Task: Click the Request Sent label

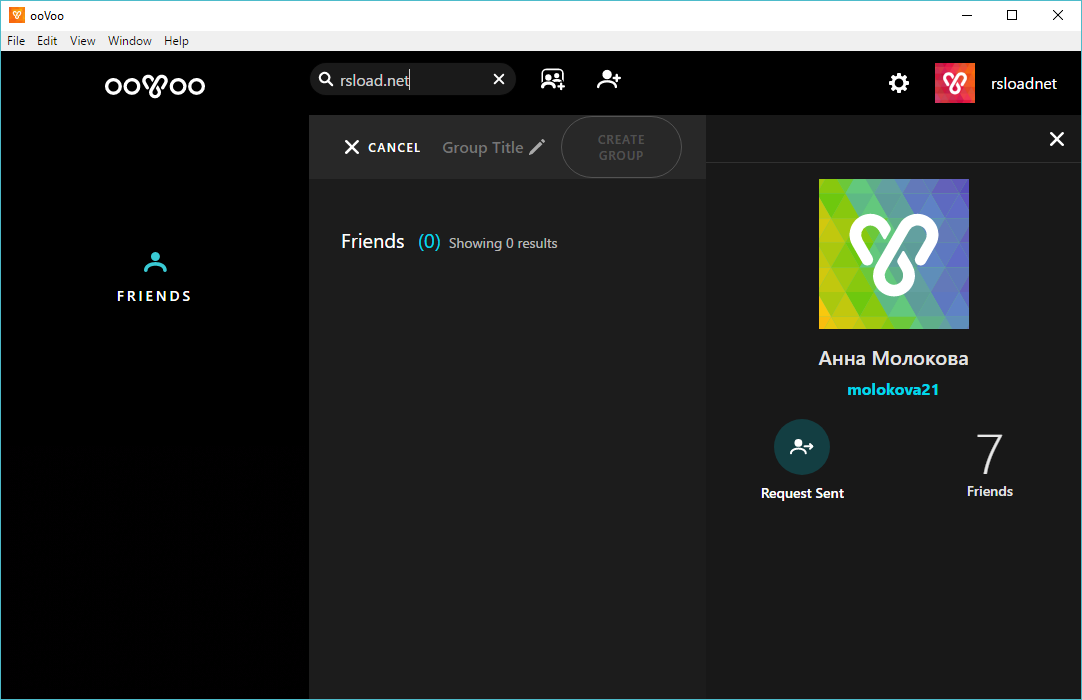Action: (x=802, y=493)
